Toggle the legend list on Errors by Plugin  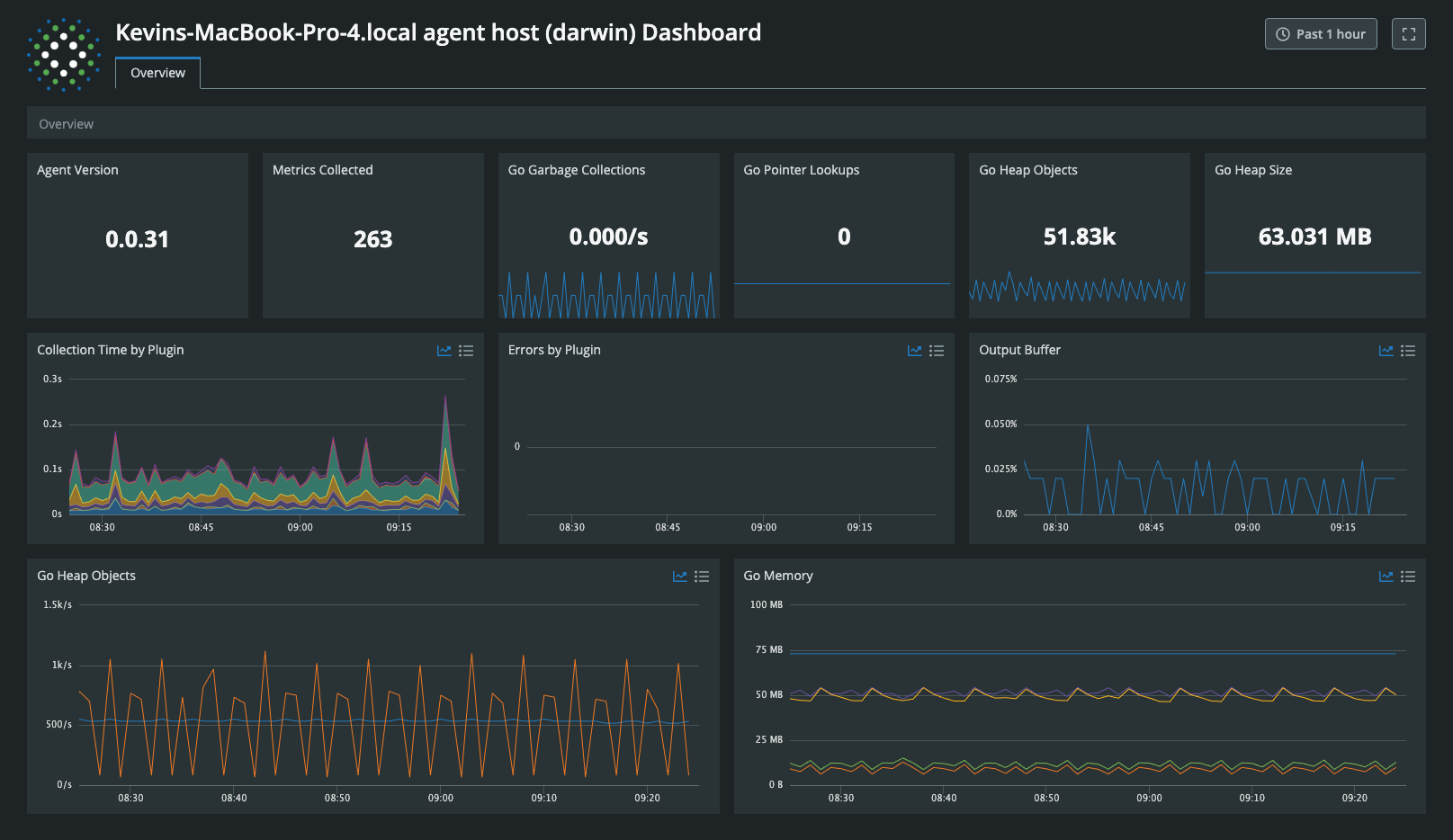point(937,350)
